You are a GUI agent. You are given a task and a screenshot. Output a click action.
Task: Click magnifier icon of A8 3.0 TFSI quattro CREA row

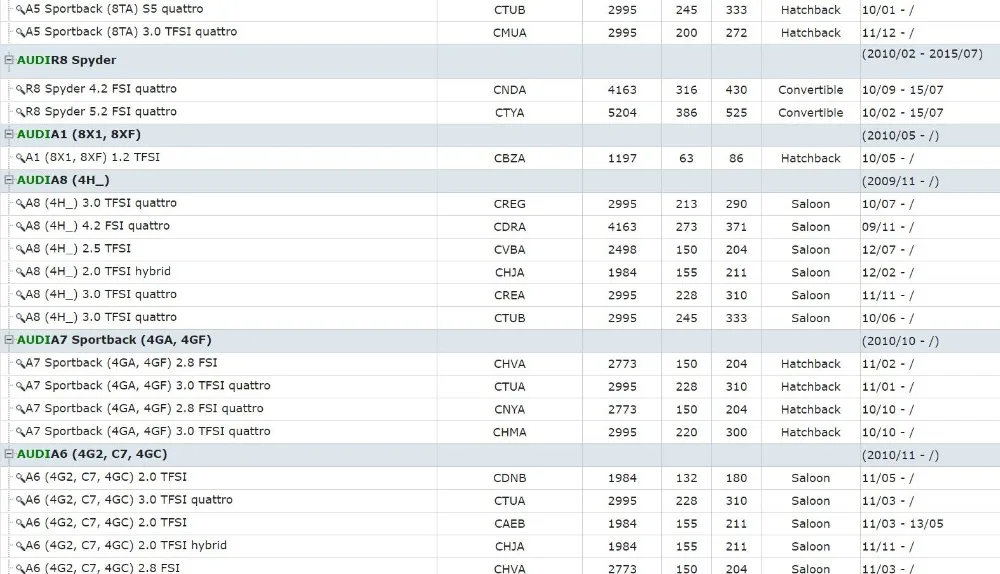pos(20,295)
